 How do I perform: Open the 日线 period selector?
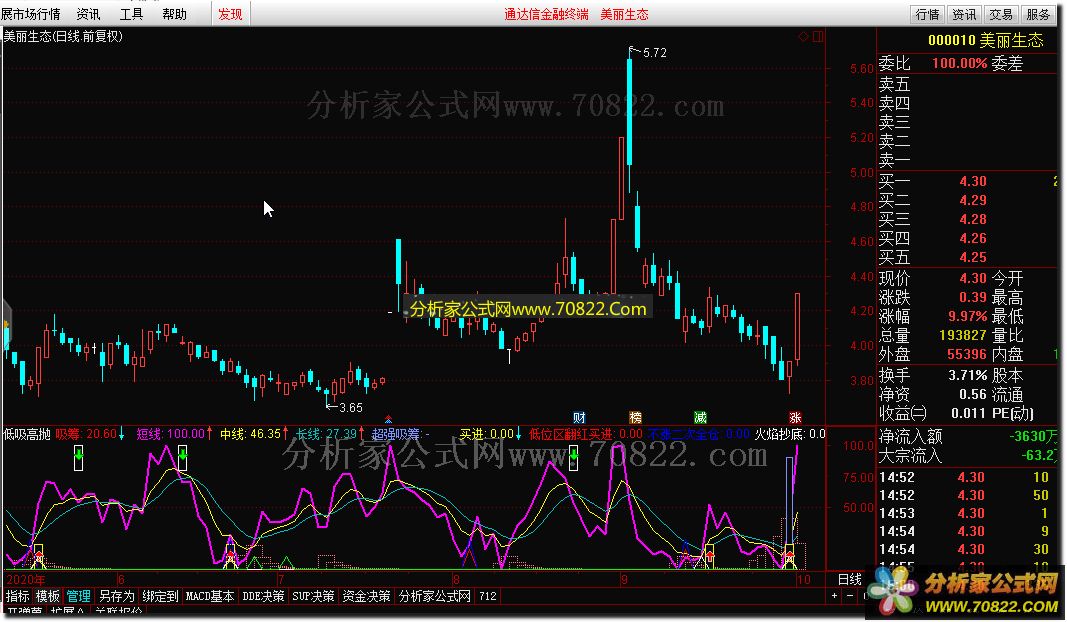[850, 579]
